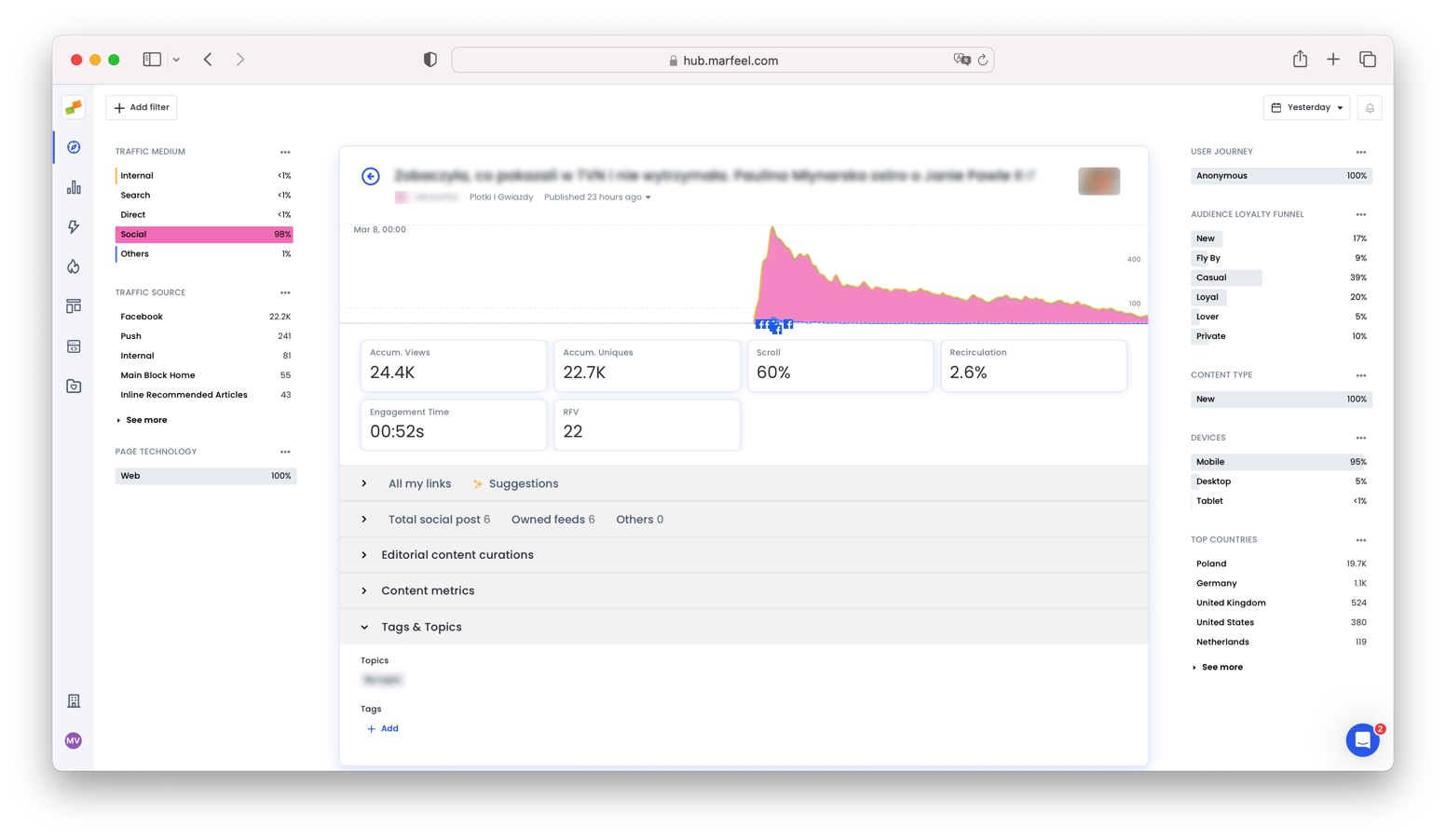1446x840 pixels.
Task: Click the lightning bolt sidebar icon
Action: click(x=74, y=227)
